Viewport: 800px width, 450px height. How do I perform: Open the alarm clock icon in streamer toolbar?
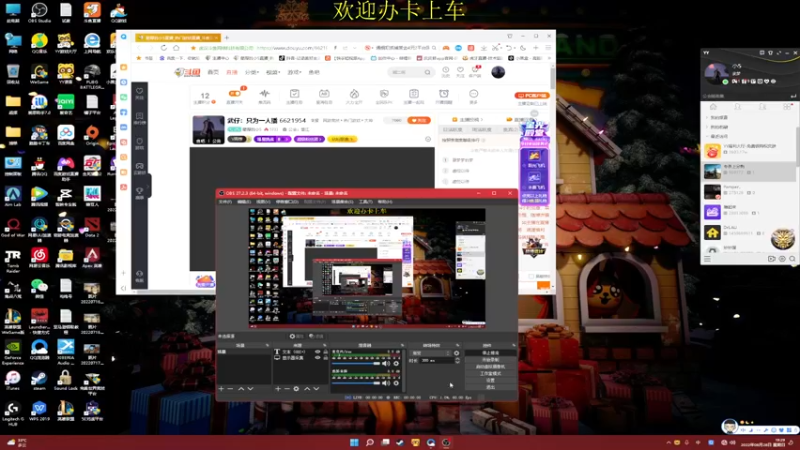click(444, 95)
